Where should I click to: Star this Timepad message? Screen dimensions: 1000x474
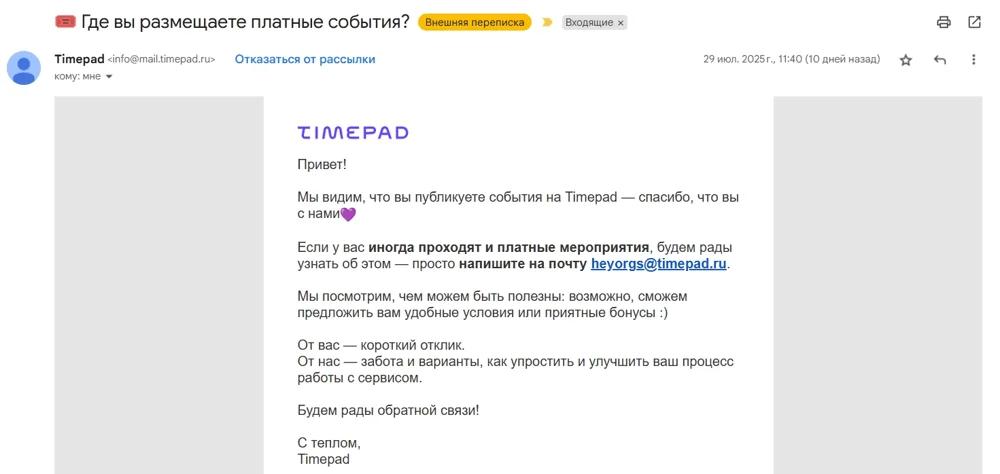[906, 60]
